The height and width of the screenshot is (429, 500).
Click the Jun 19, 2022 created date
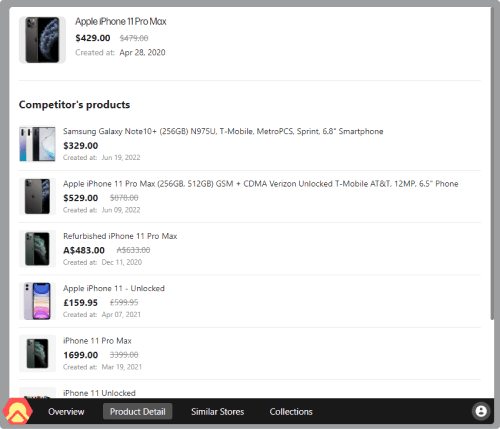pos(121,158)
